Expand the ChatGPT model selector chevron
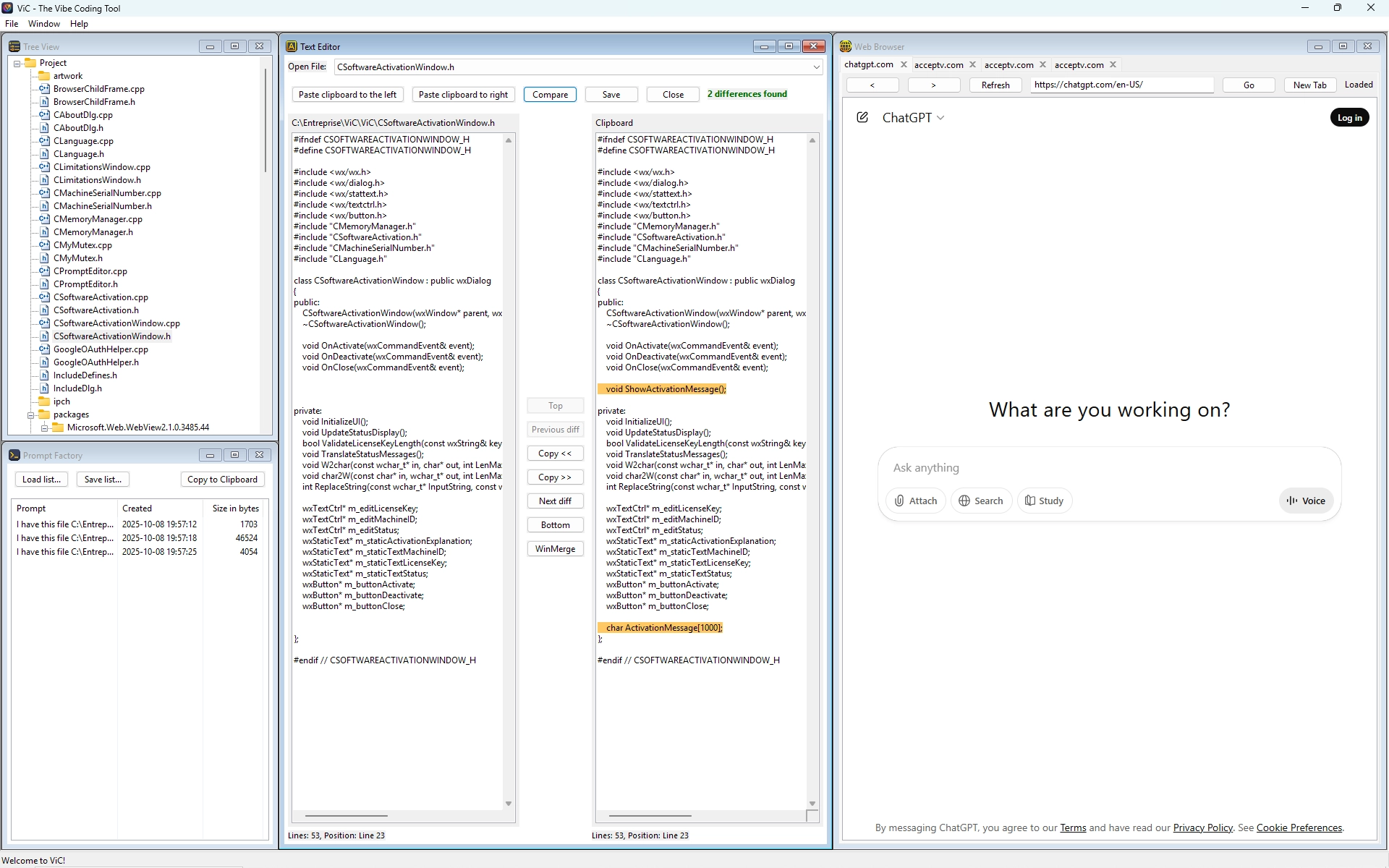 point(940,118)
